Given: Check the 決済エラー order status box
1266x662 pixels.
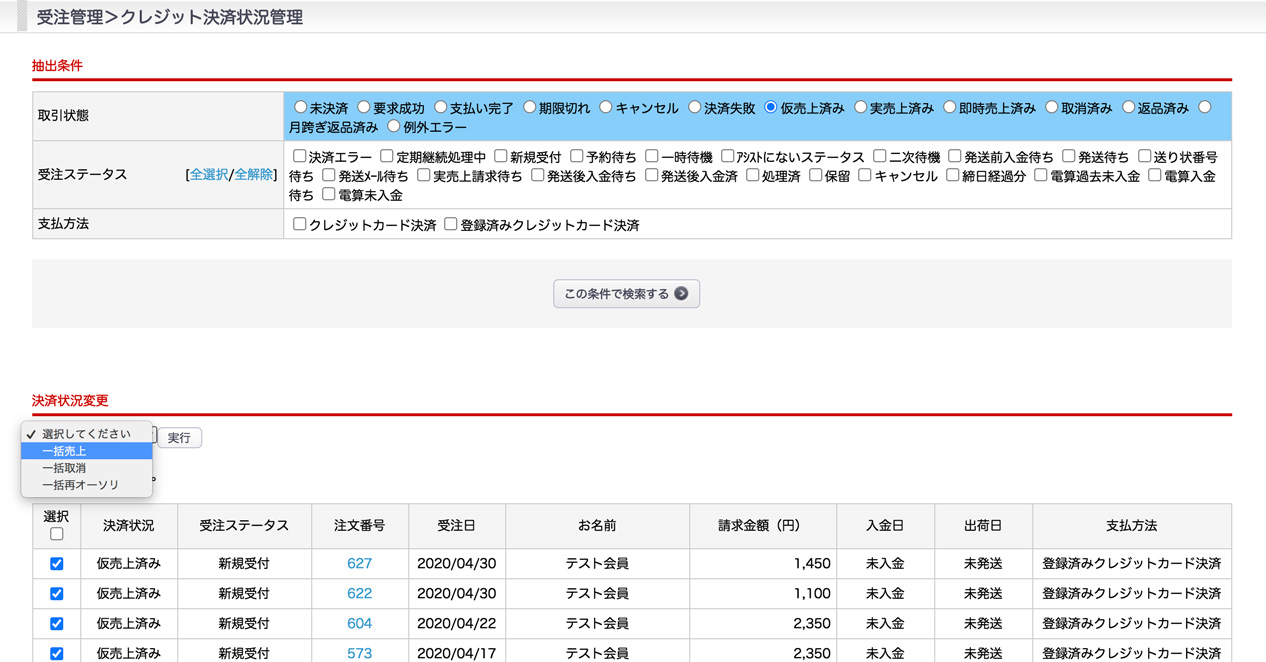Looking at the screenshot, I should tap(299, 157).
